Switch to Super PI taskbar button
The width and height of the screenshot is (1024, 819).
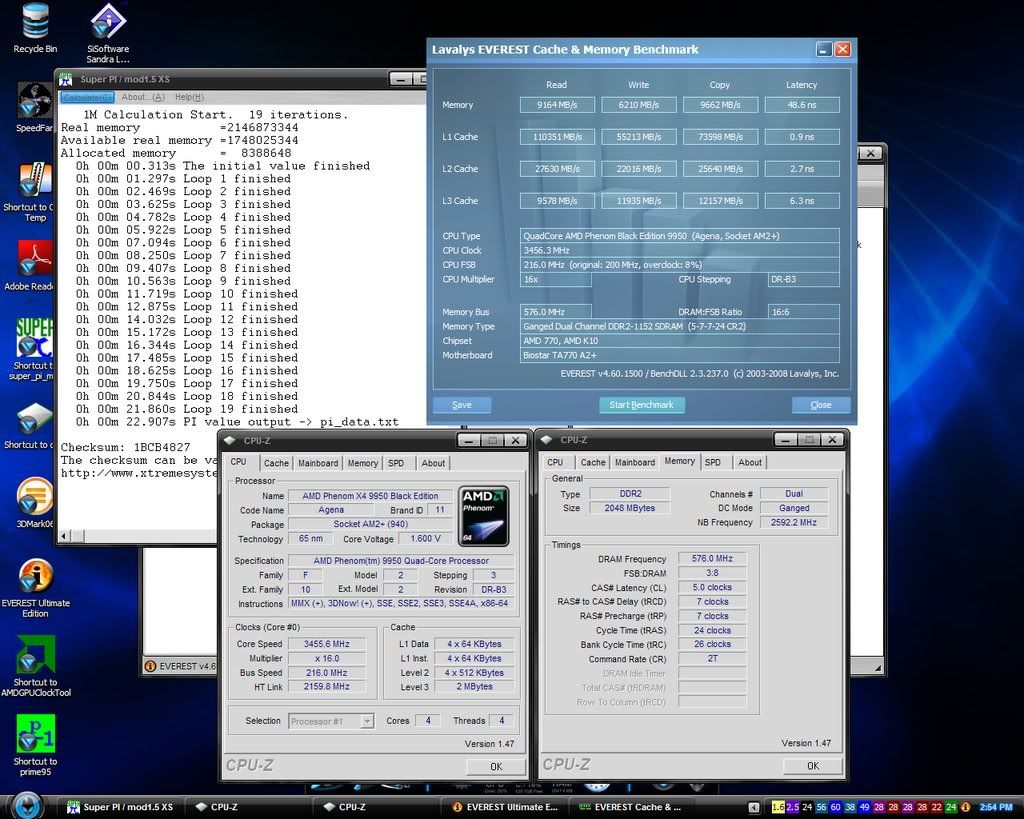pos(121,807)
